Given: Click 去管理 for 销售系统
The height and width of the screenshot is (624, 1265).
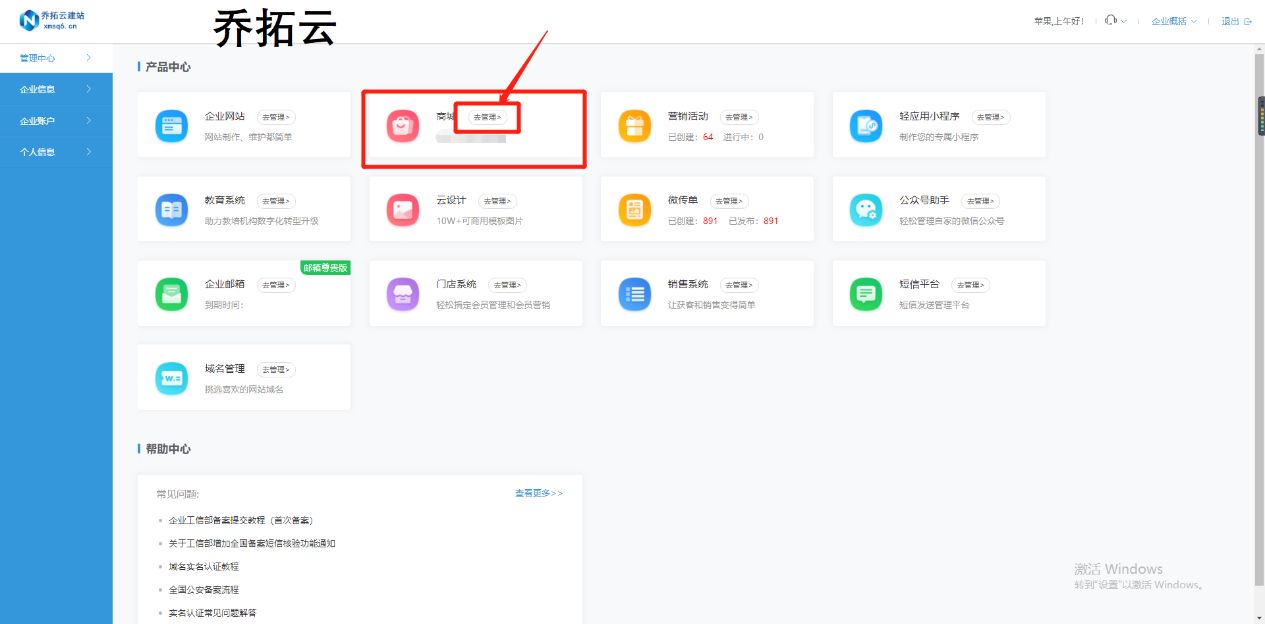Looking at the screenshot, I should [738, 284].
